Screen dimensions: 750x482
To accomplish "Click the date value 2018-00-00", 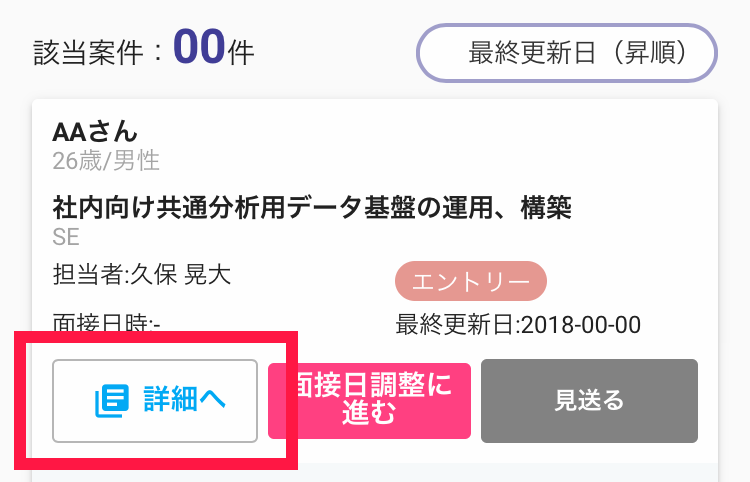I will 581,325.
